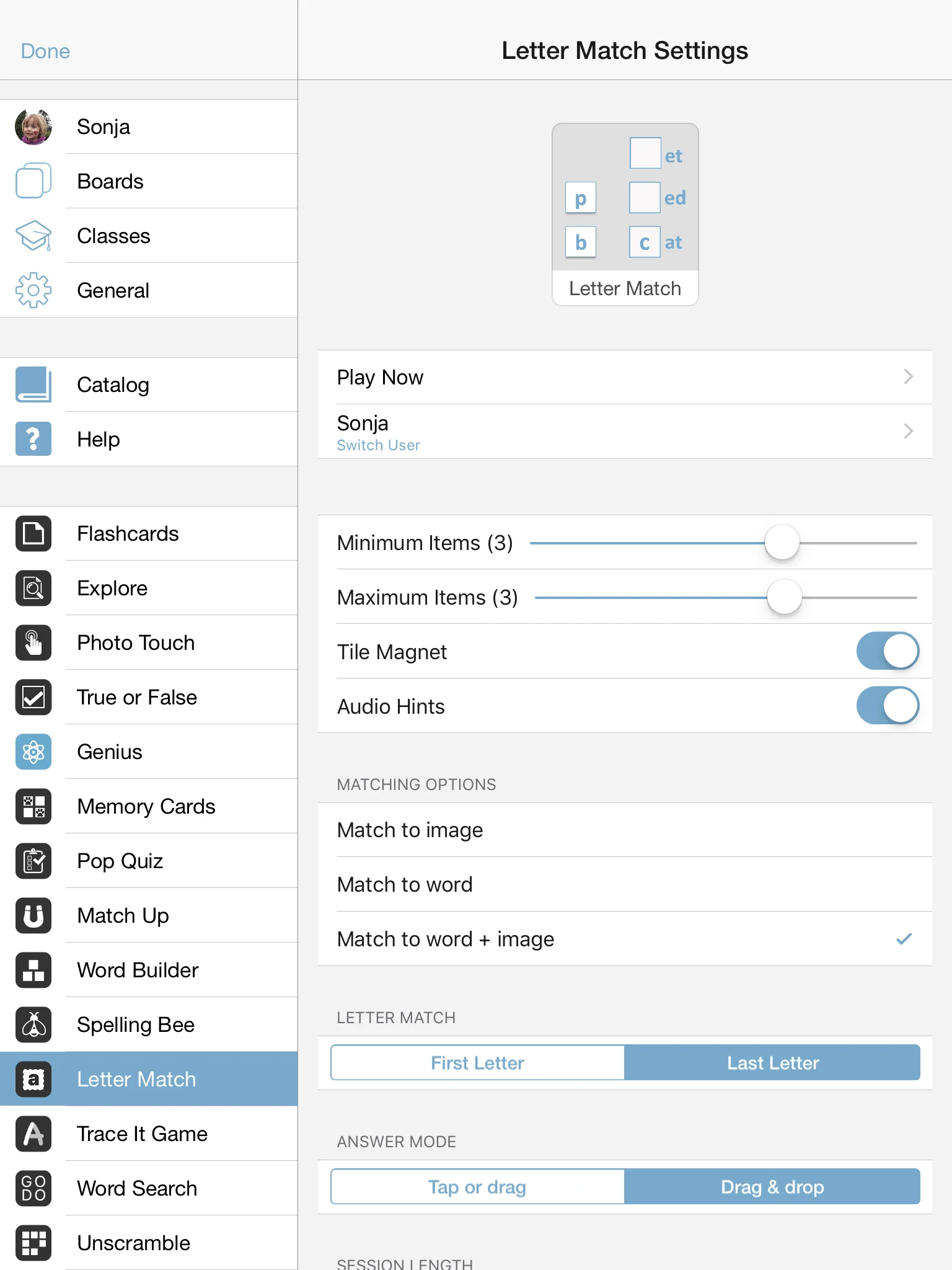The height and width of the screenshot is (1270, 952).
Task: Select the Match Up magnet icon
Action: 33,915
